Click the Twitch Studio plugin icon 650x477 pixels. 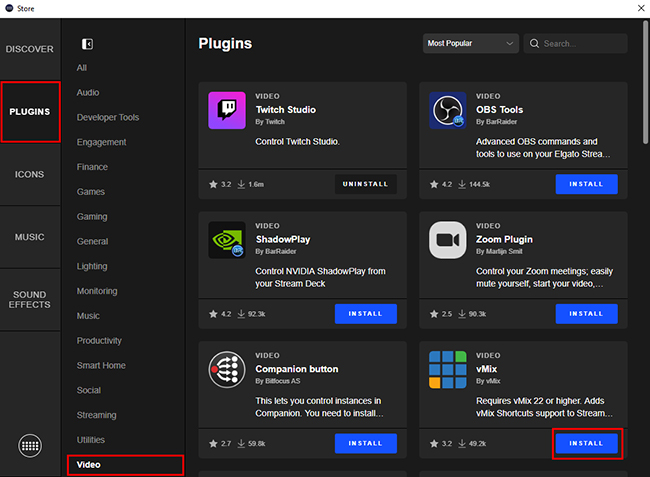point(228,110)
